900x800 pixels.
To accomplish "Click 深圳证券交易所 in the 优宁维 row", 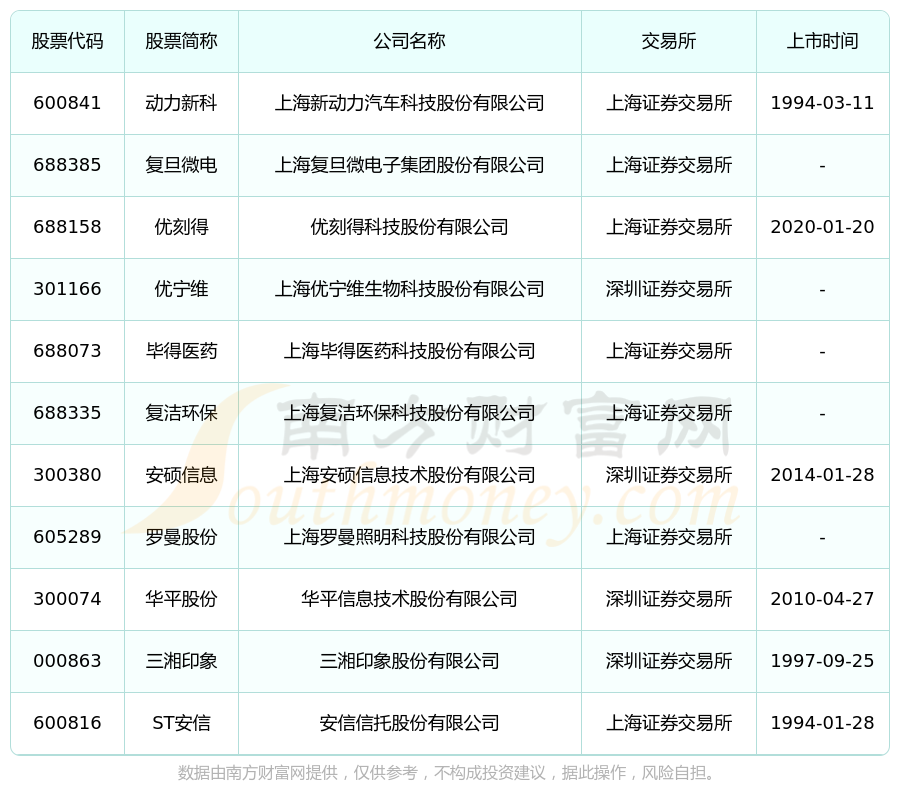I will tap(669, 289).
